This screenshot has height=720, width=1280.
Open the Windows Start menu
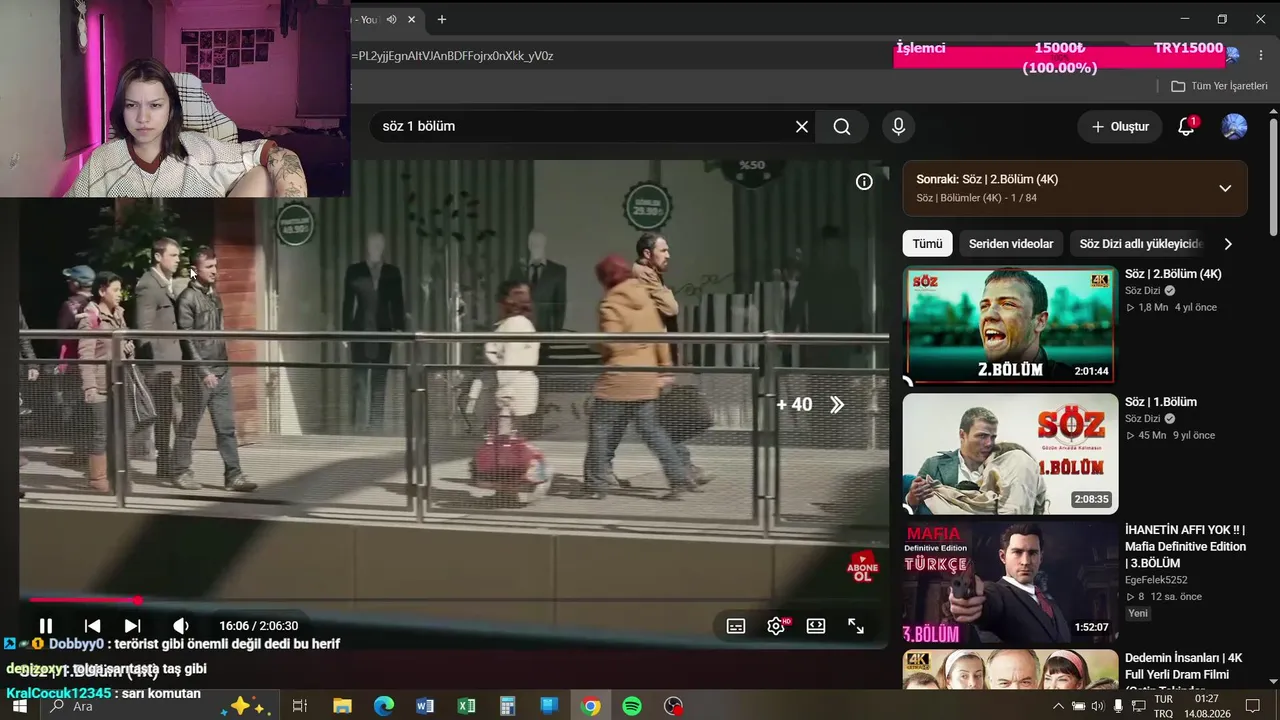(x=19, y=706)
